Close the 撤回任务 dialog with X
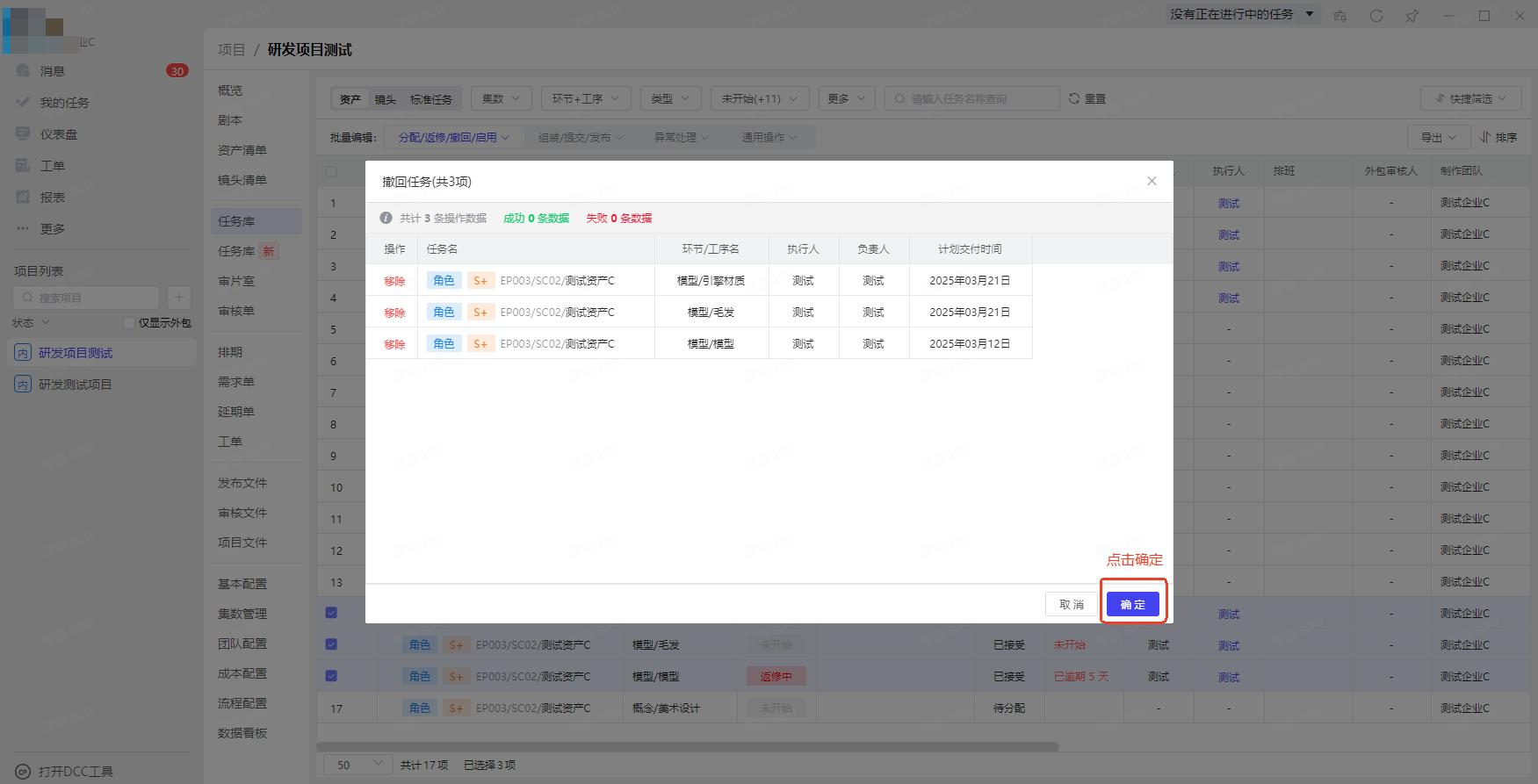Viewport: 1538px width, 784px height. 1152,181
